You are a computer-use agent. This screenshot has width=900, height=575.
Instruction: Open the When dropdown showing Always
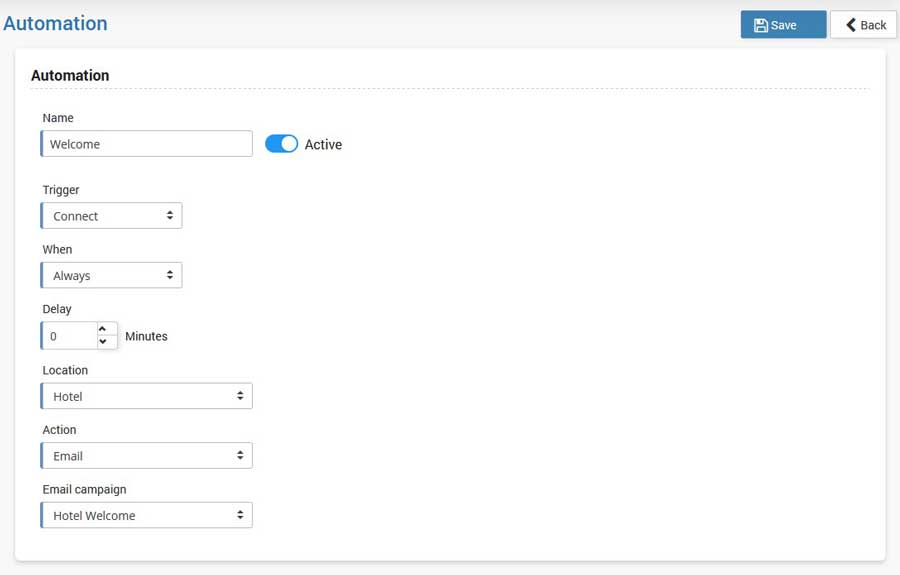point(112,275)
